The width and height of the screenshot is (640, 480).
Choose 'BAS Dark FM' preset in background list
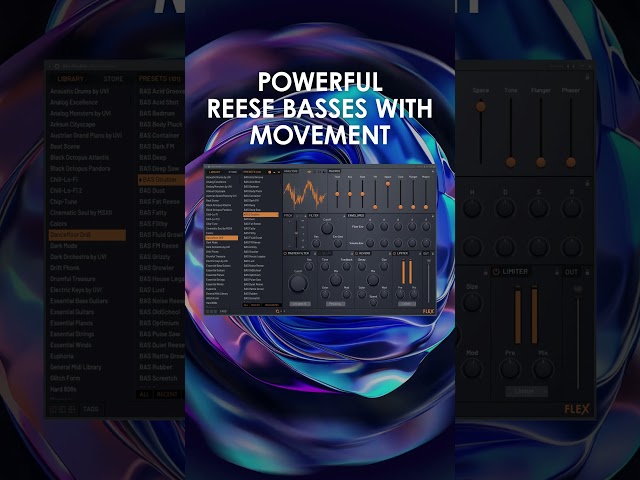(157, 147)
